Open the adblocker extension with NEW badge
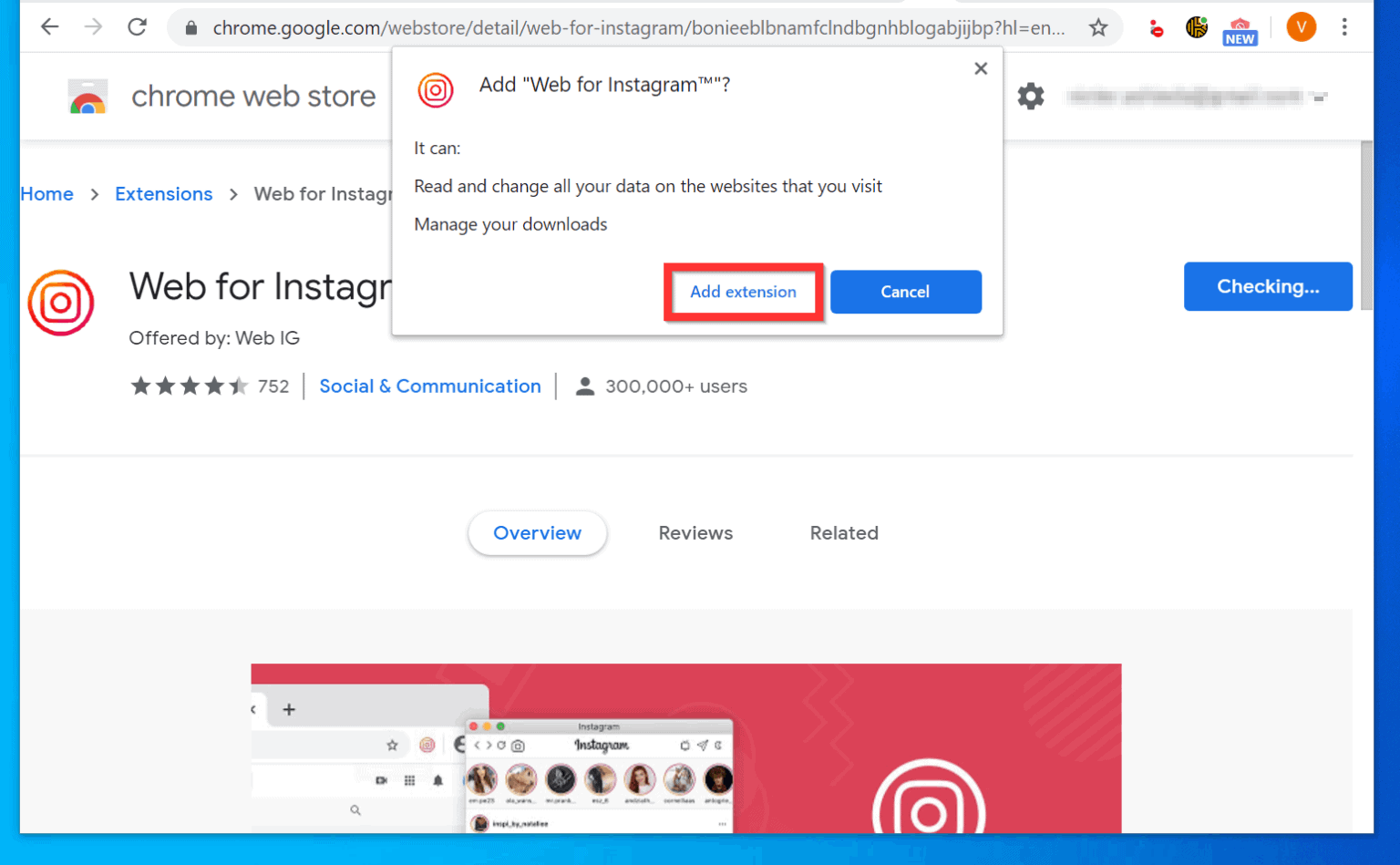Viewport: 1400px width, 865px height. tap(1239, 26)
